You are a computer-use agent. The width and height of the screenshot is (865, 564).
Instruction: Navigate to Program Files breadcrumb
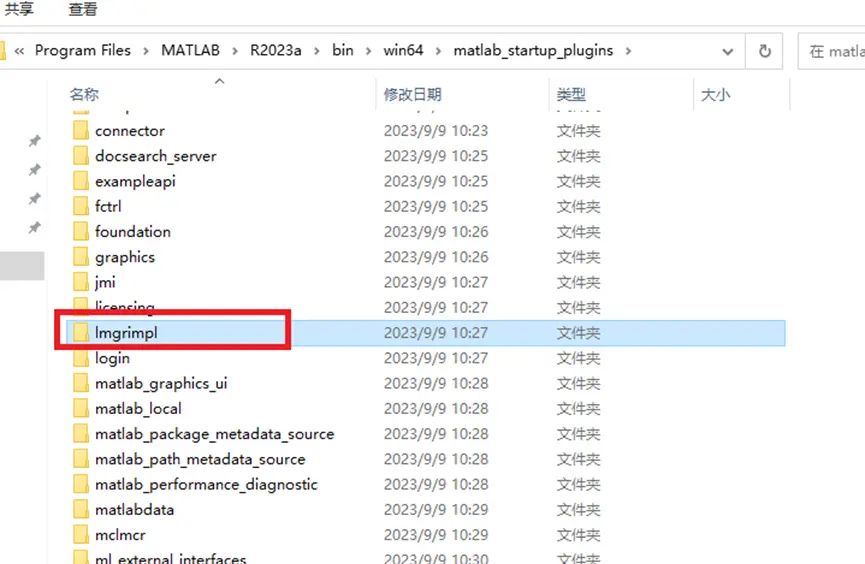[83, 51]
